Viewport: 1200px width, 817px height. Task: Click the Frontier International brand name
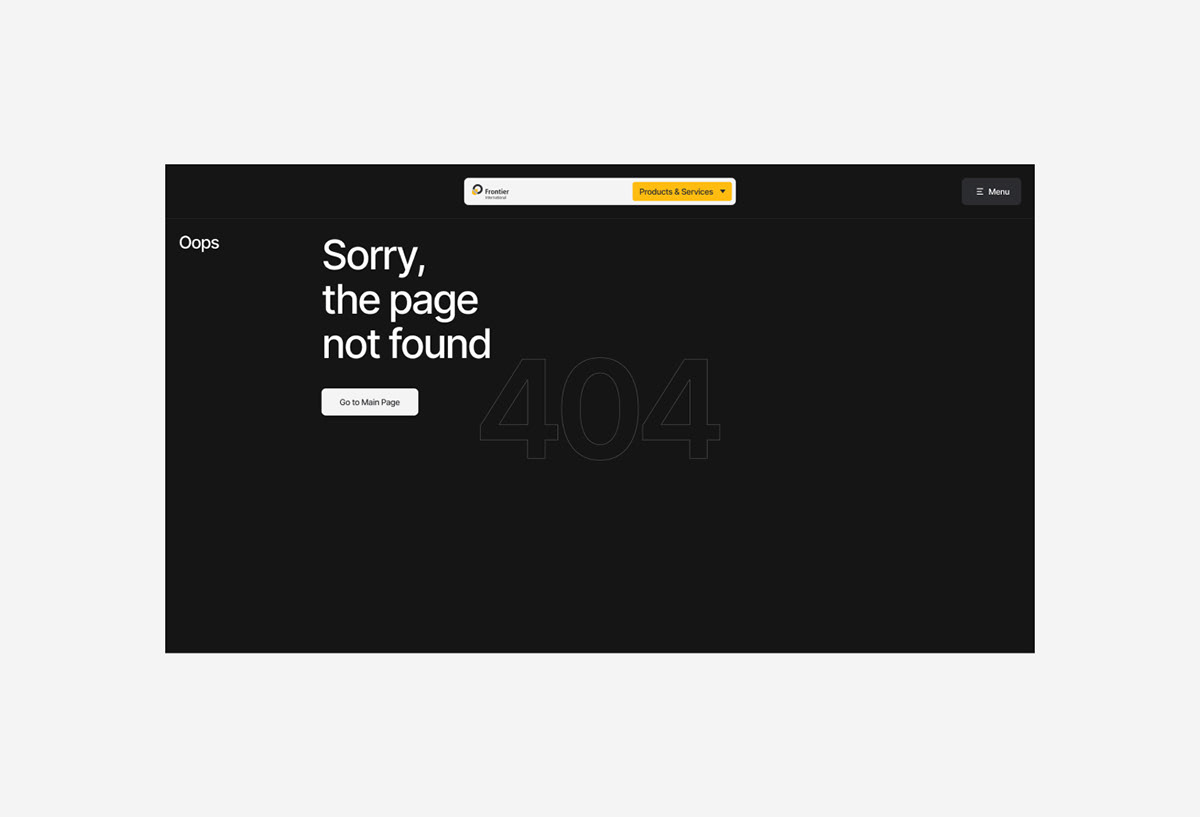tap(497, 192)
